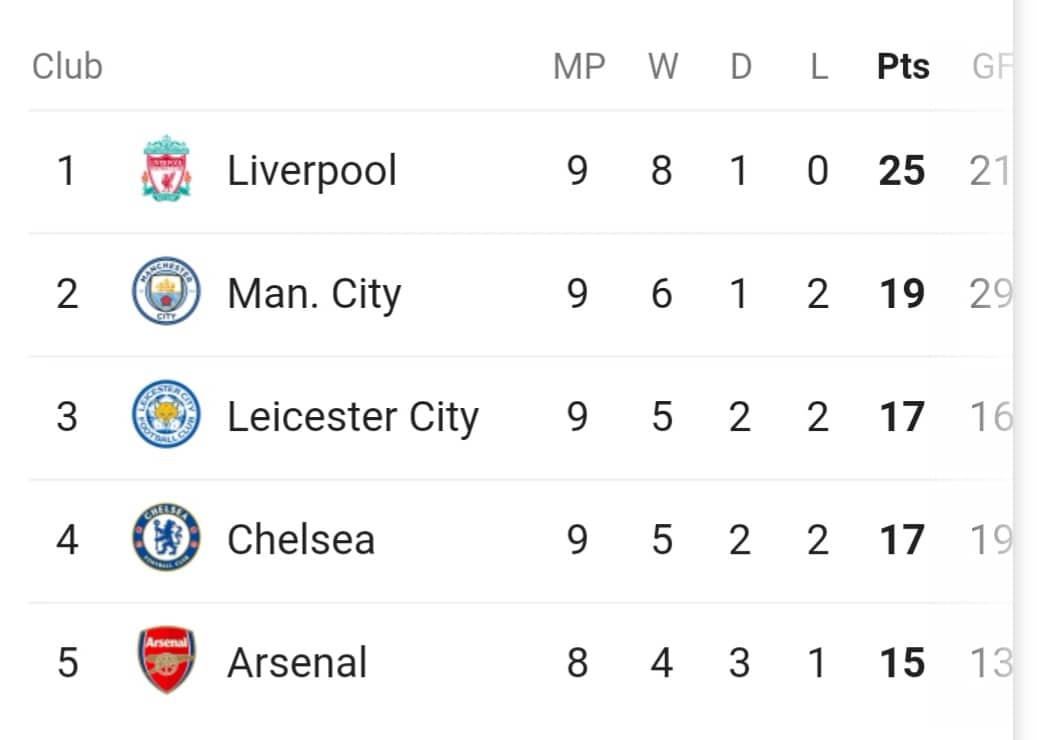Open the Man. City team link

pyautogui.click(x=314, y=294)
